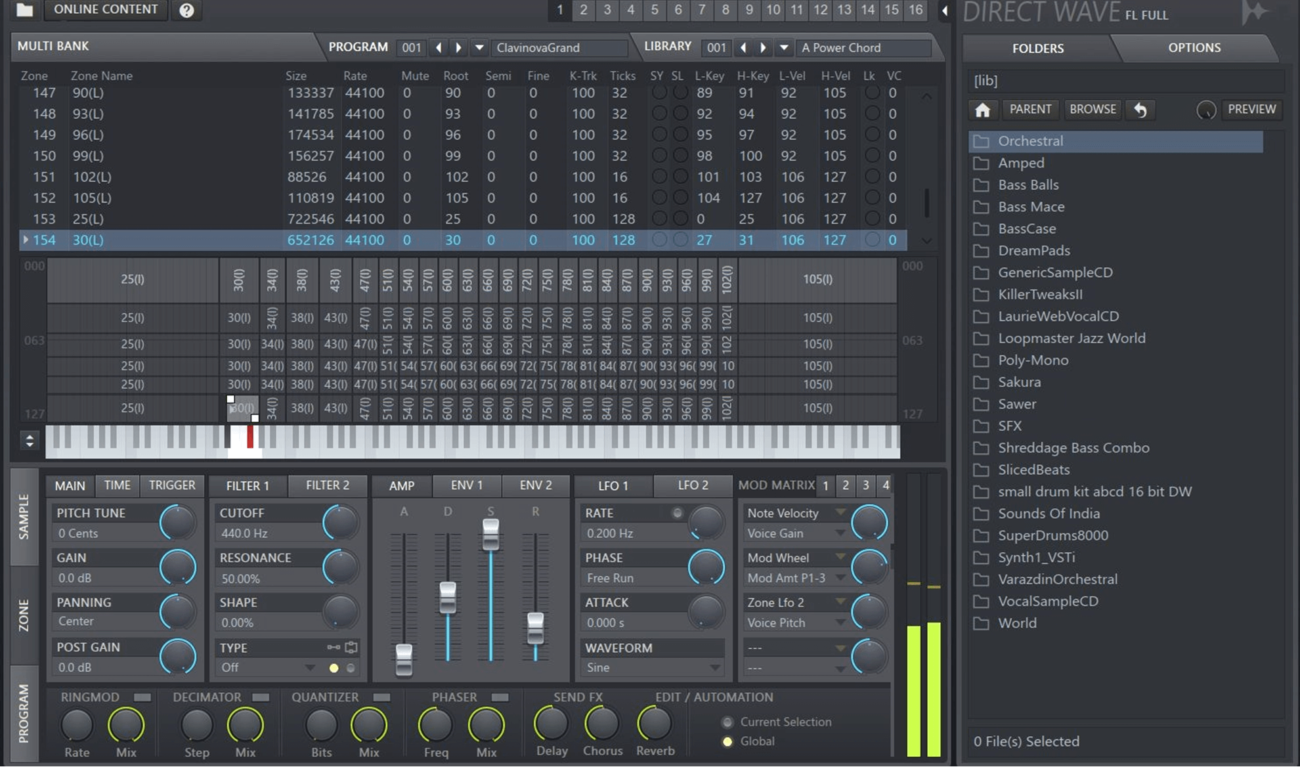The image size is (1300, 767).
Task: Click the filter link icon next to TYPE
Action: point(333,648)
